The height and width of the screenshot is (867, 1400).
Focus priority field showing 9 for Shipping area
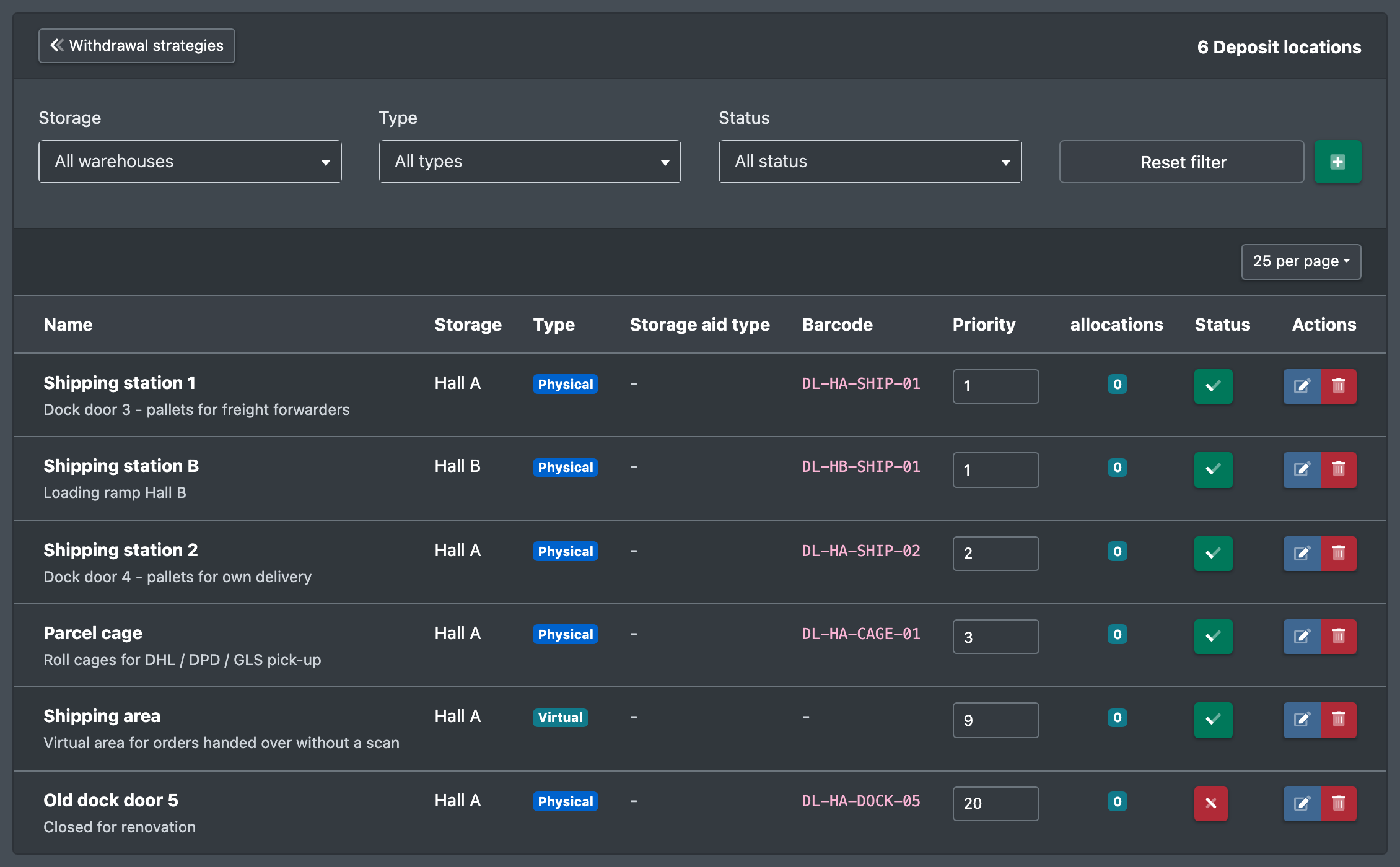point(995,720)
